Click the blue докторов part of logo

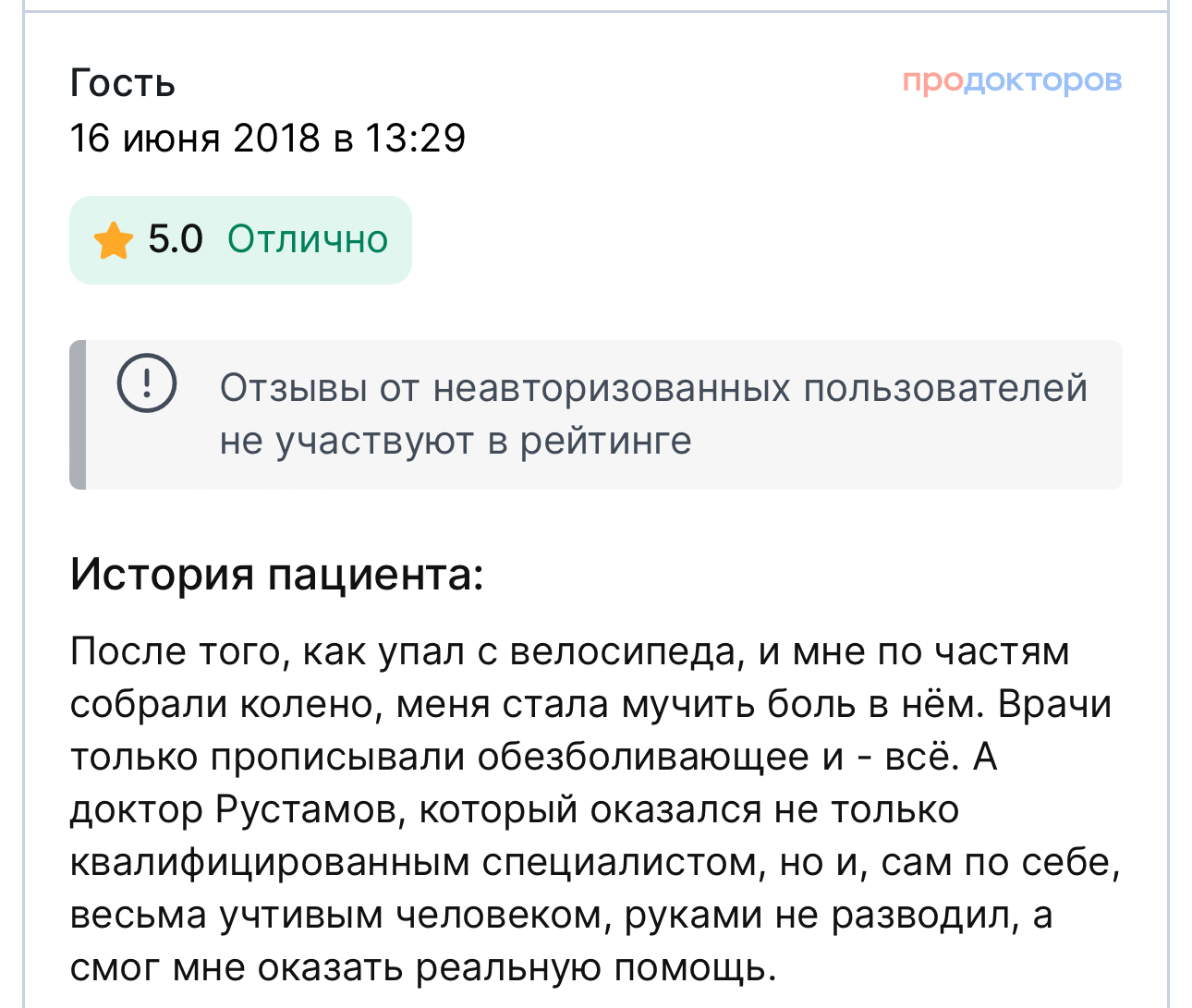pyautogui.click(x=1043, y=81)
